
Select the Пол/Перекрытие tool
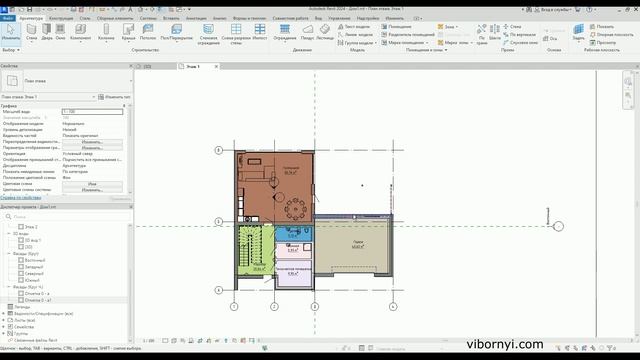click(176, 32)
